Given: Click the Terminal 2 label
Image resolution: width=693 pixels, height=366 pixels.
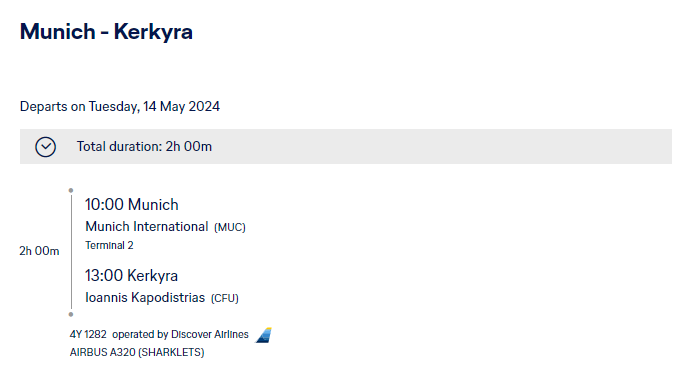Looking at the screenshot, I should (x=109, y=245).
